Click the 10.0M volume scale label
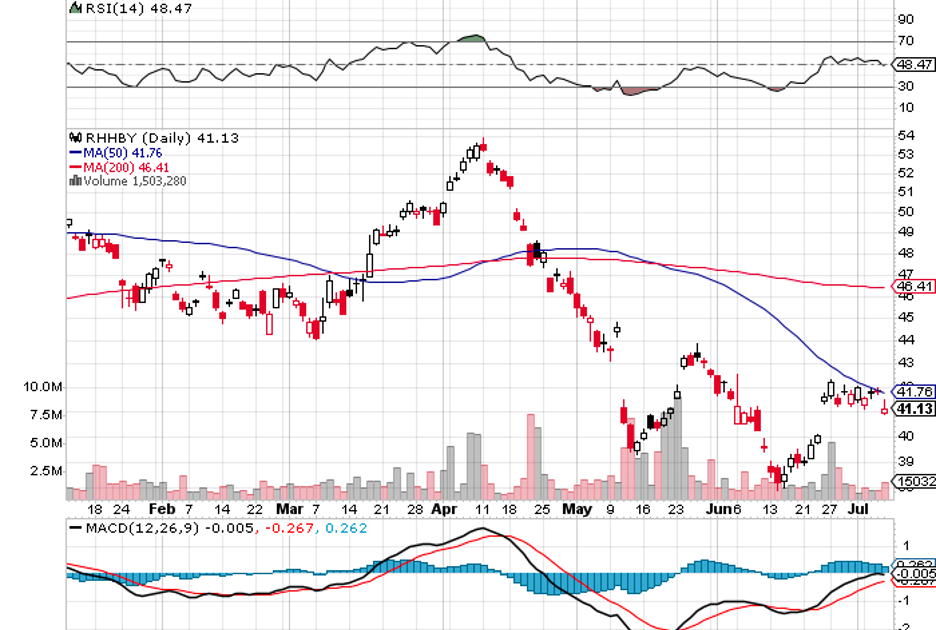The width and height of the screenshot is (936, 630). click(45, 387)
